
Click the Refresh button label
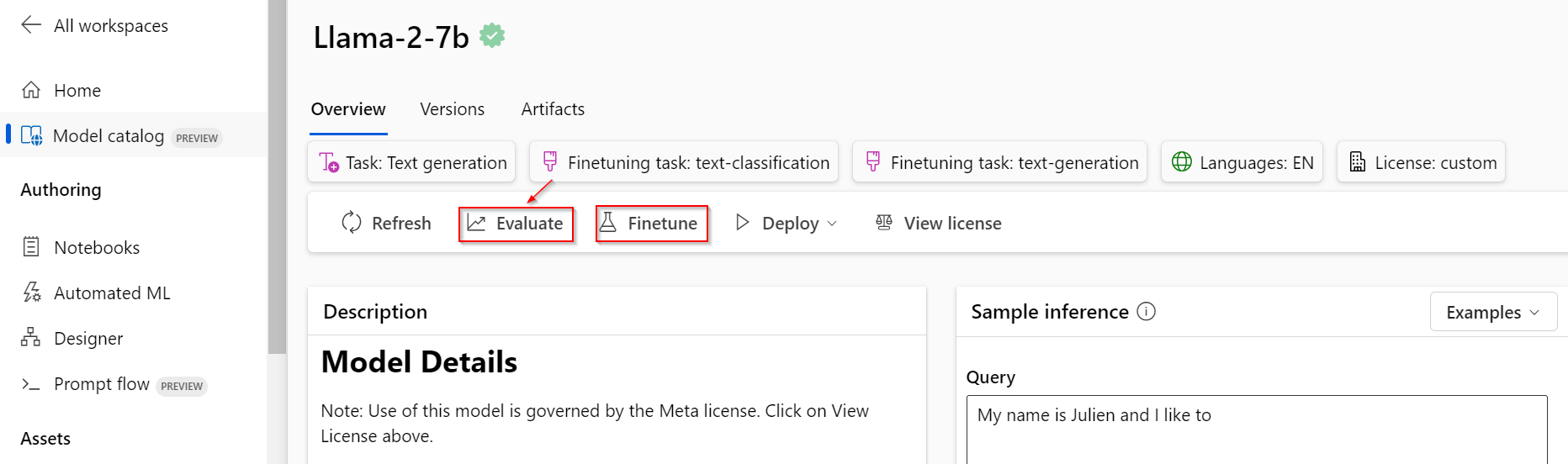point(401,223)
